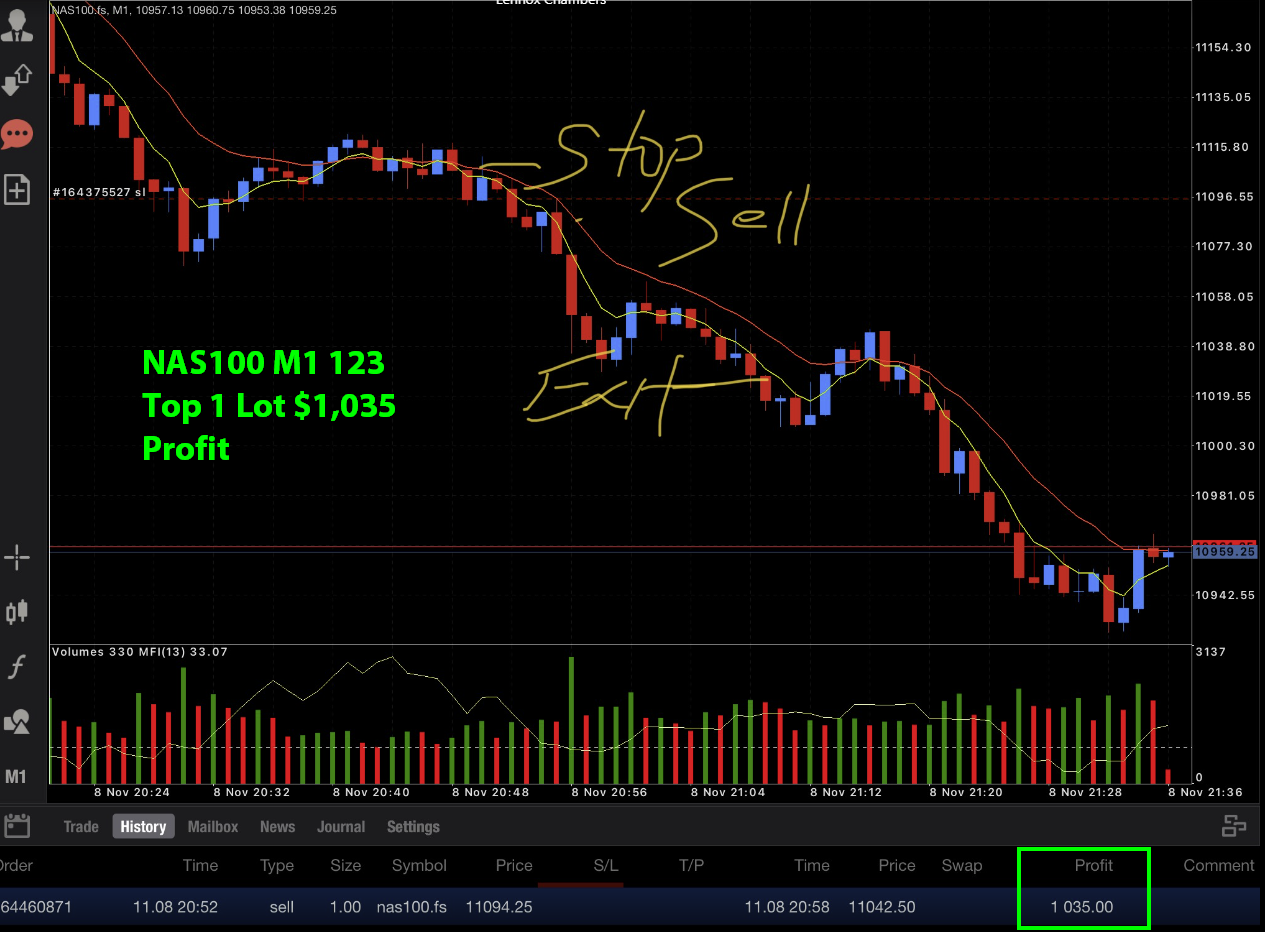Sort by the Size column header
This screenshot has width=1265, height=932.
tap(346, 866)
